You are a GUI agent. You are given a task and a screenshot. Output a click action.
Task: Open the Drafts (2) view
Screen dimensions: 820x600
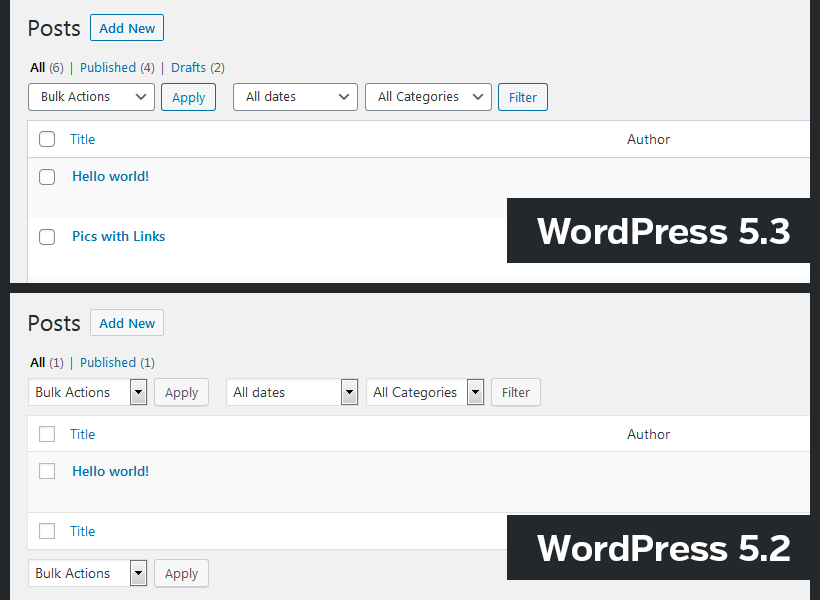click(198, 67)
